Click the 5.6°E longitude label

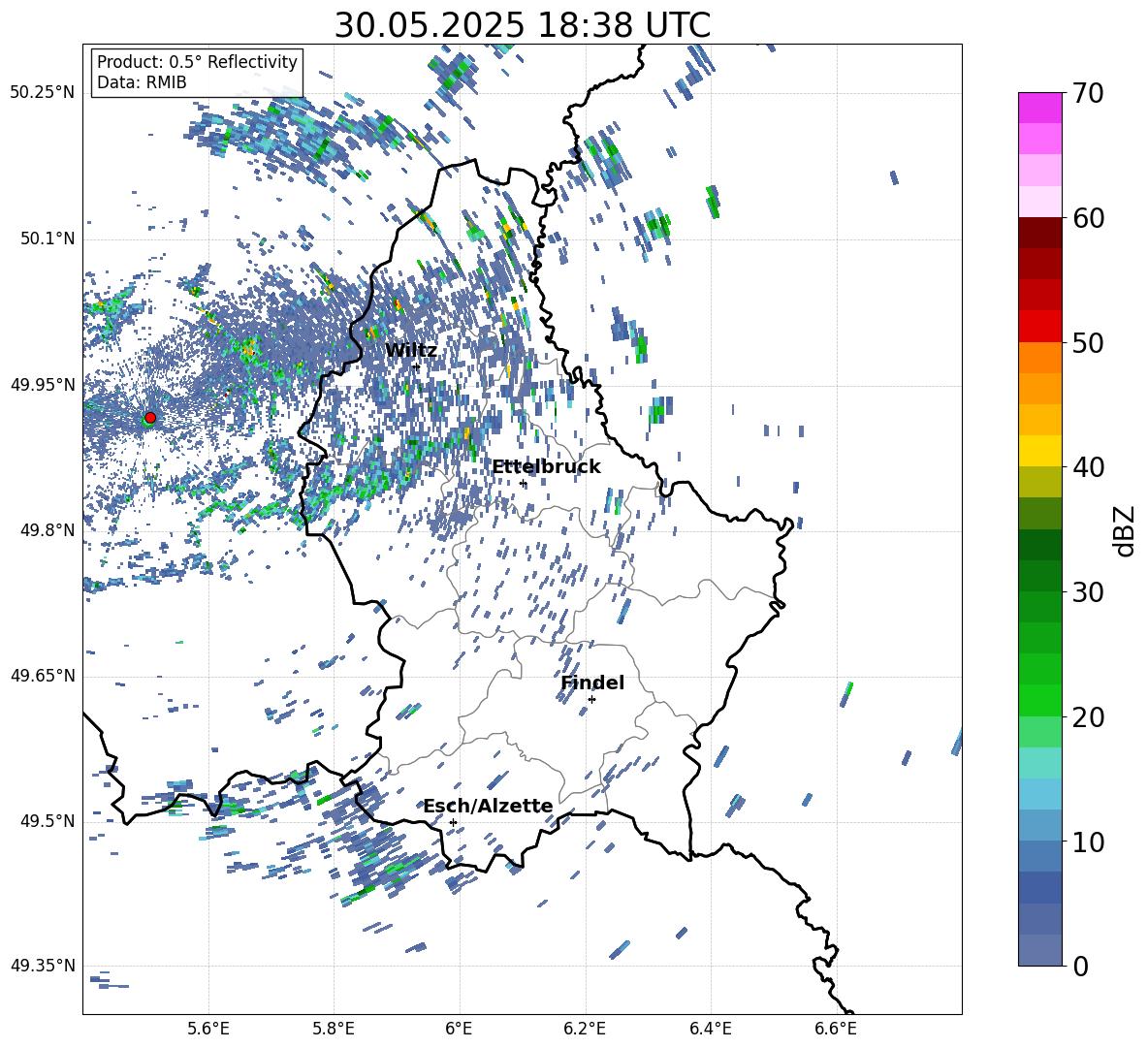coord(208,1029)
